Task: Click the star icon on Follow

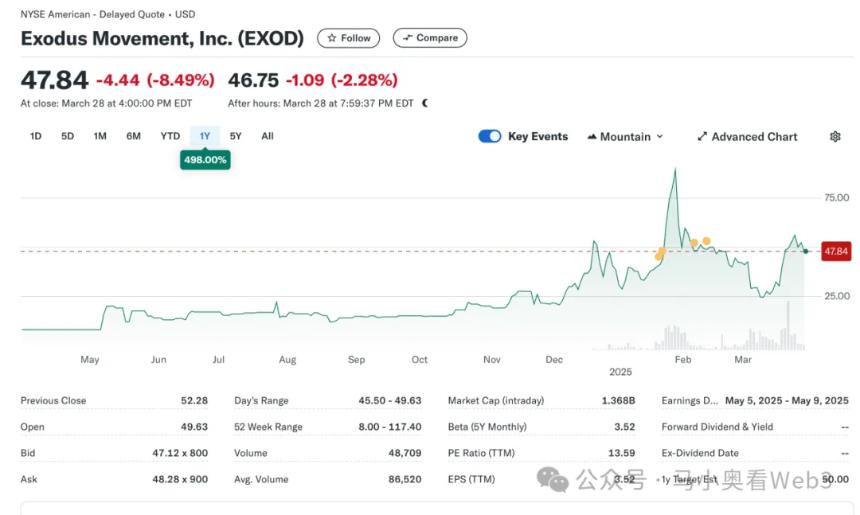Action: point(332,38)
